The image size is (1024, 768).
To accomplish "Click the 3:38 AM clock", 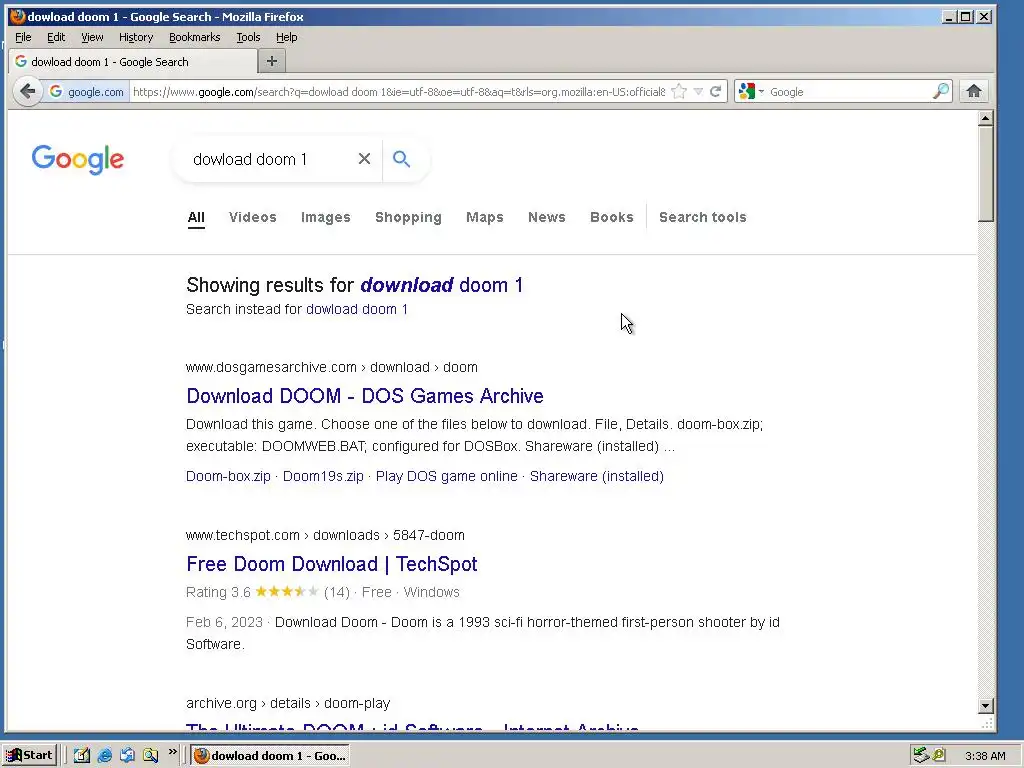I will [x=985, y=756].
